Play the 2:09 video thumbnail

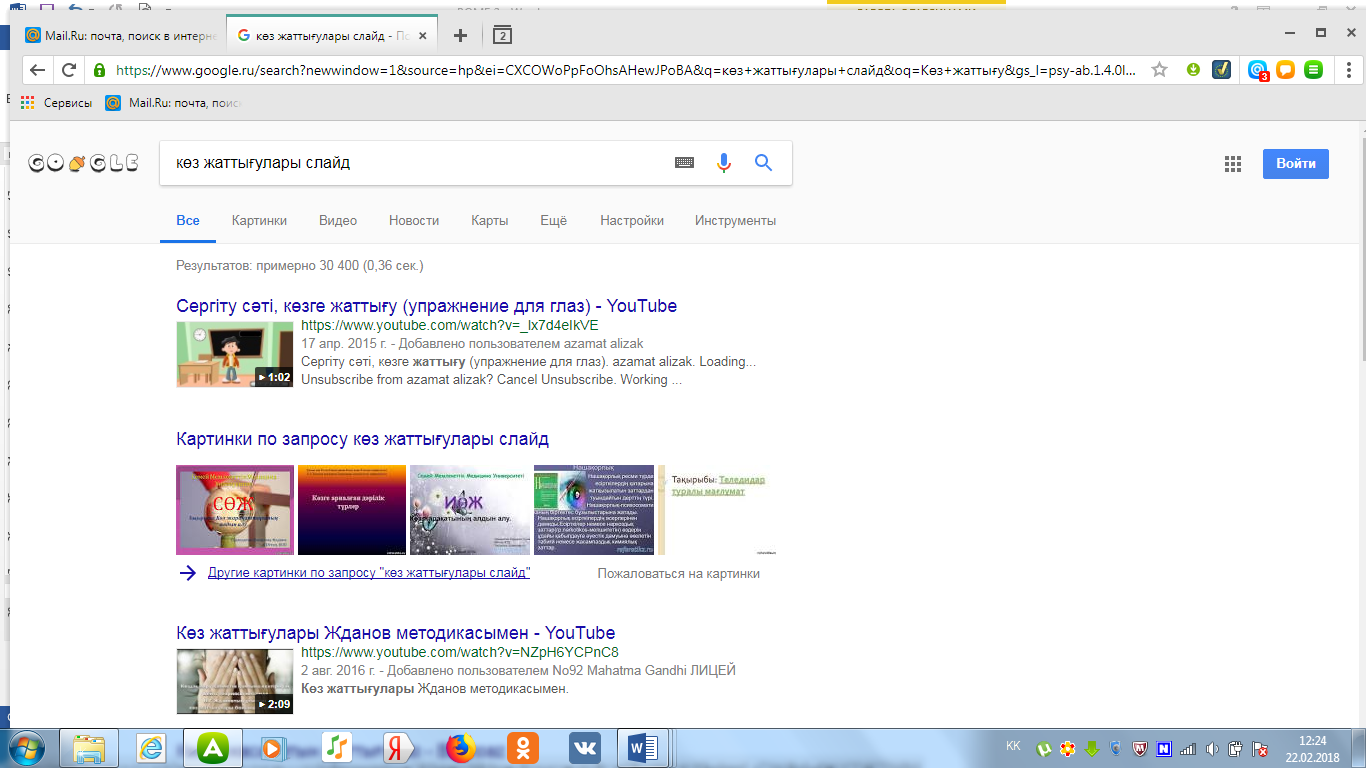point(235,682)
